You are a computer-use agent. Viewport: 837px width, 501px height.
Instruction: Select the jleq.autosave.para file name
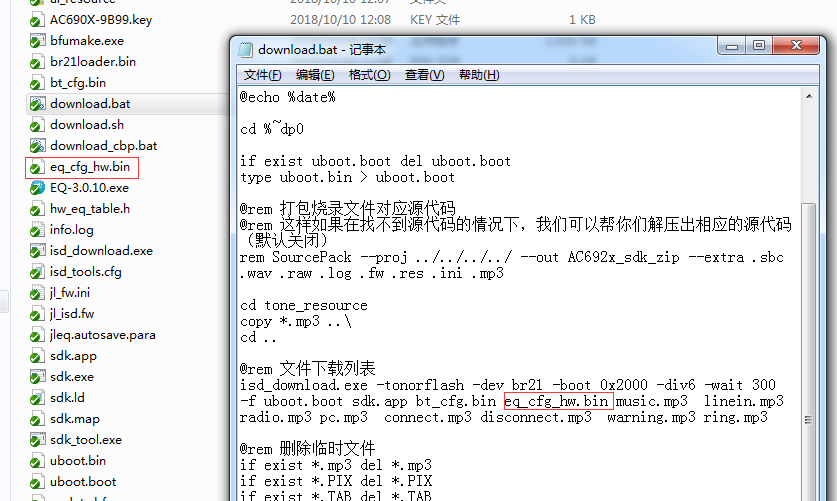pos(102,335)
